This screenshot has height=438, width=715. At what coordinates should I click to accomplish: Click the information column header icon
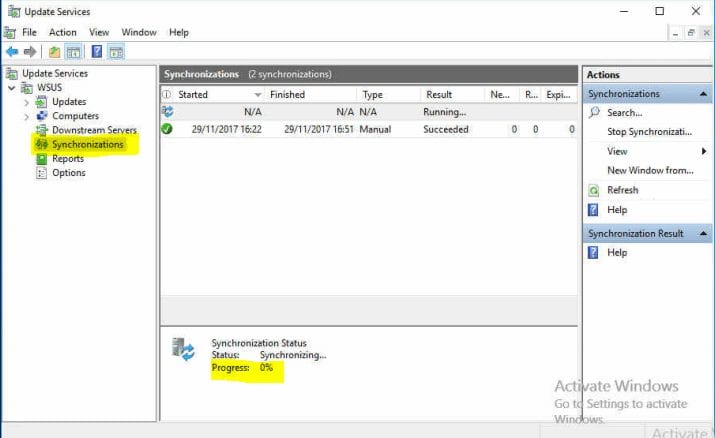tap(167, 94)
